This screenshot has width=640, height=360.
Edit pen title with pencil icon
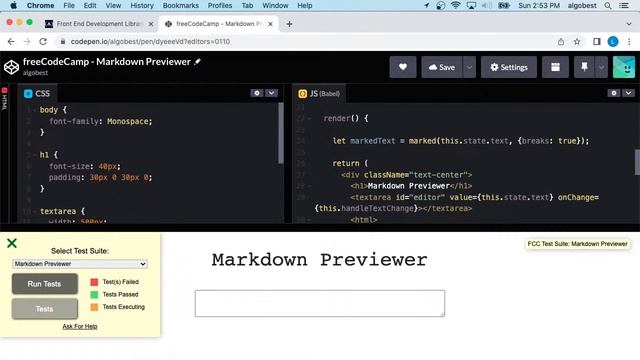[198, 62]
